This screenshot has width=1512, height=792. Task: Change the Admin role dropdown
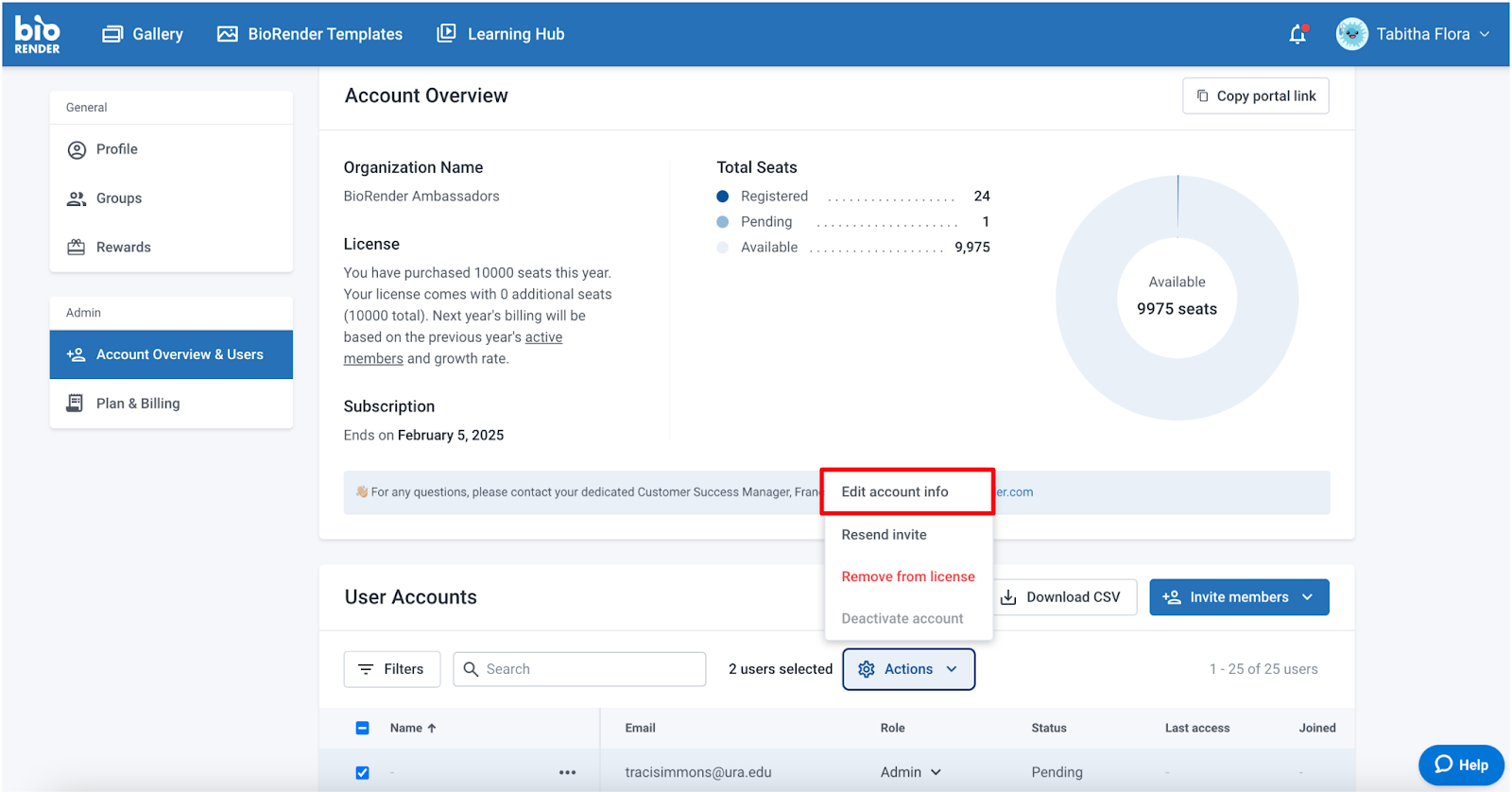[x=911, y=772]
